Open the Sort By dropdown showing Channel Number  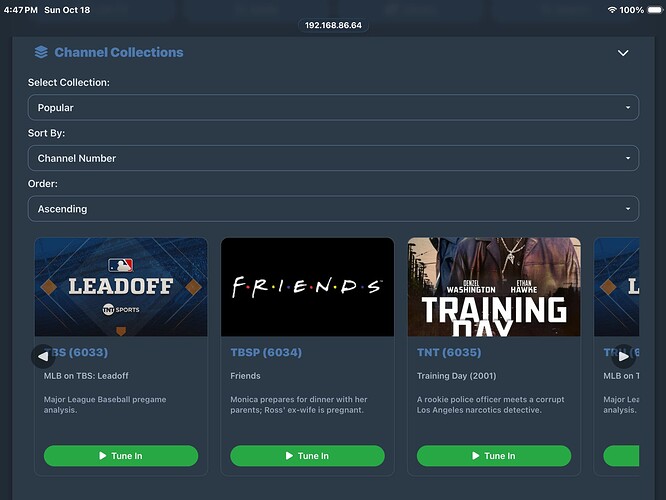[x=333, y=158]
